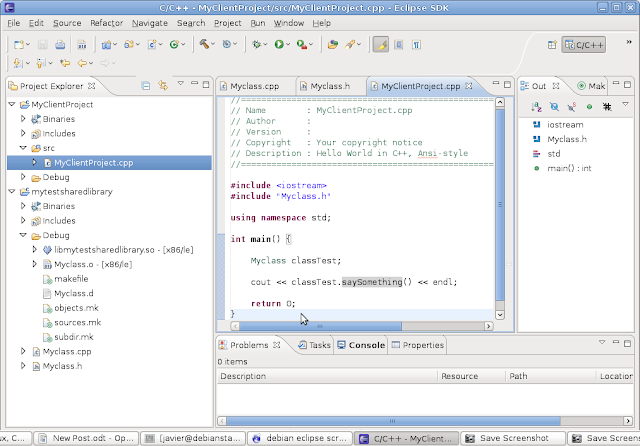
Task: Collapse the mytestsharedlibrary project
Action: 12,191
